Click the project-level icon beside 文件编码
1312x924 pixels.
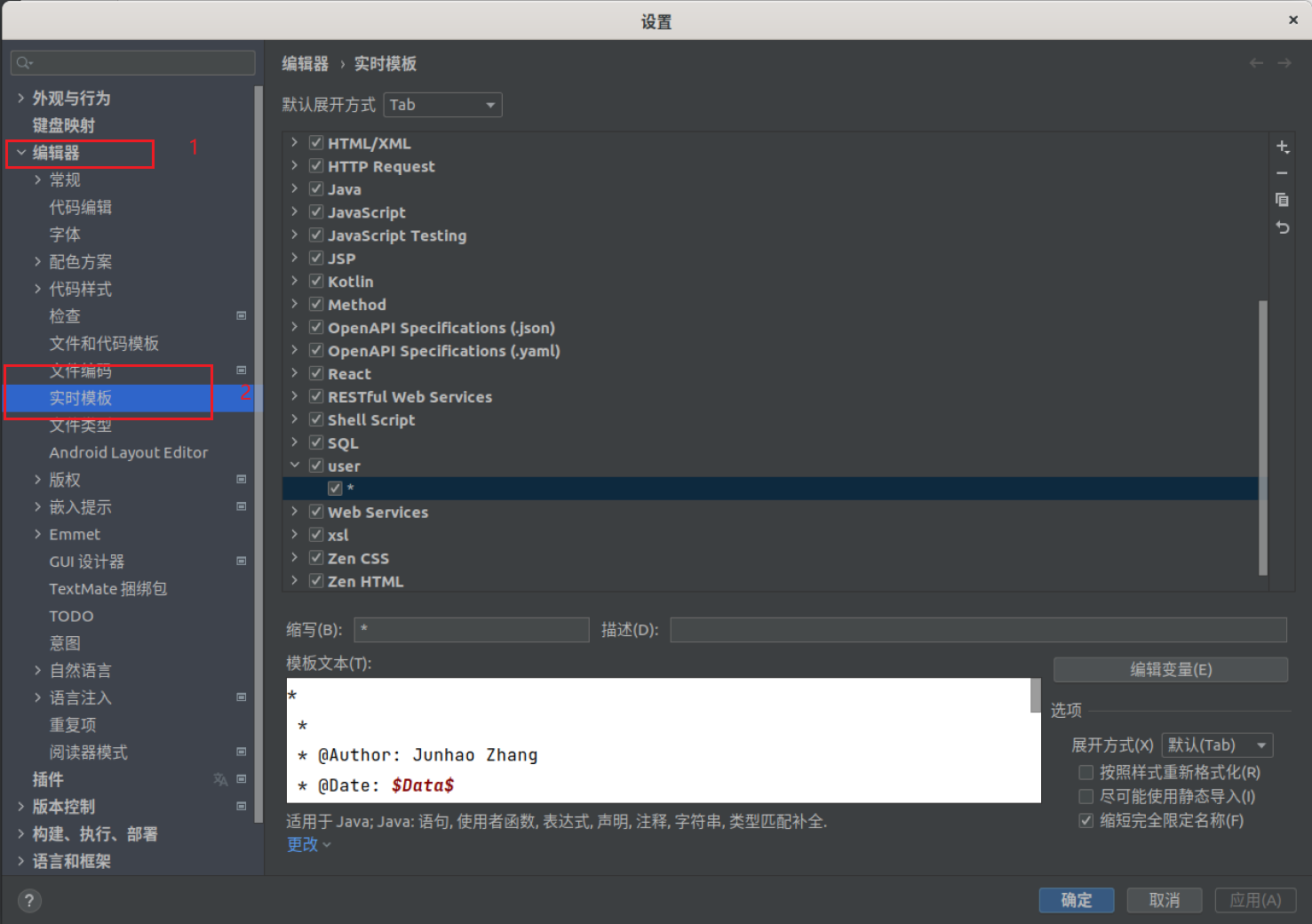[241, 370]
